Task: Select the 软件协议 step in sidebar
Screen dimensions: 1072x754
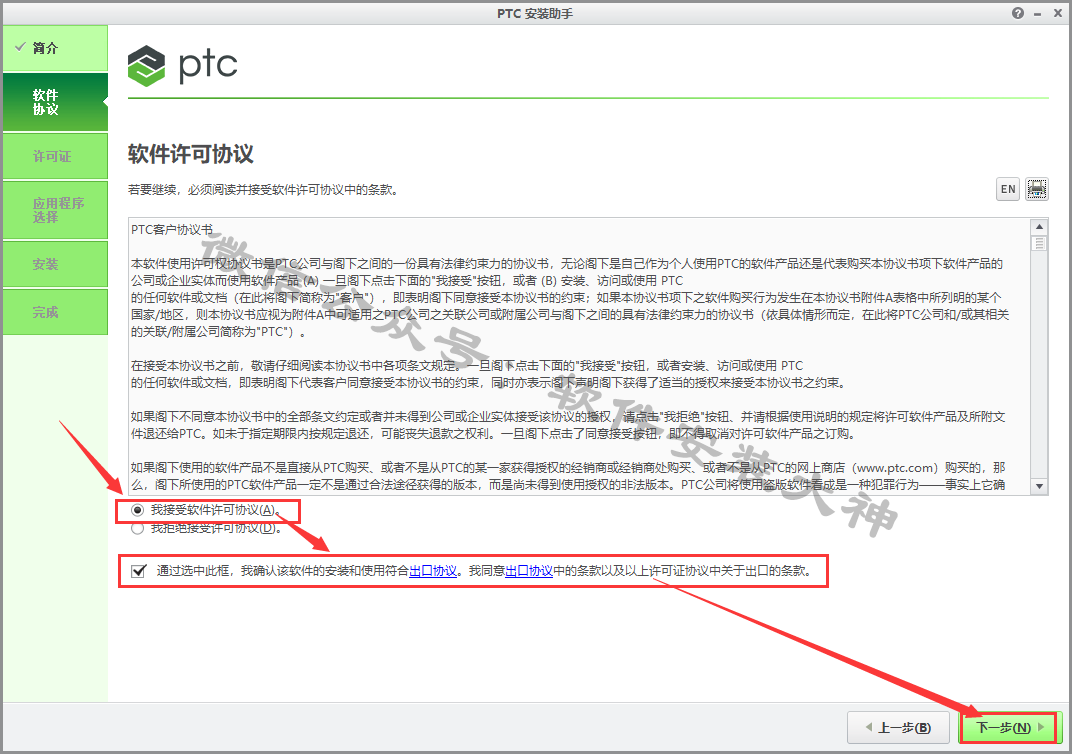Action: (55, 102)
